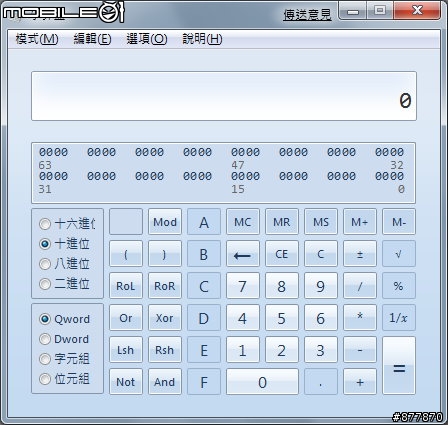Select Dword radio button
The width and height of the screenshot is (448, 425).
[45, 339]
